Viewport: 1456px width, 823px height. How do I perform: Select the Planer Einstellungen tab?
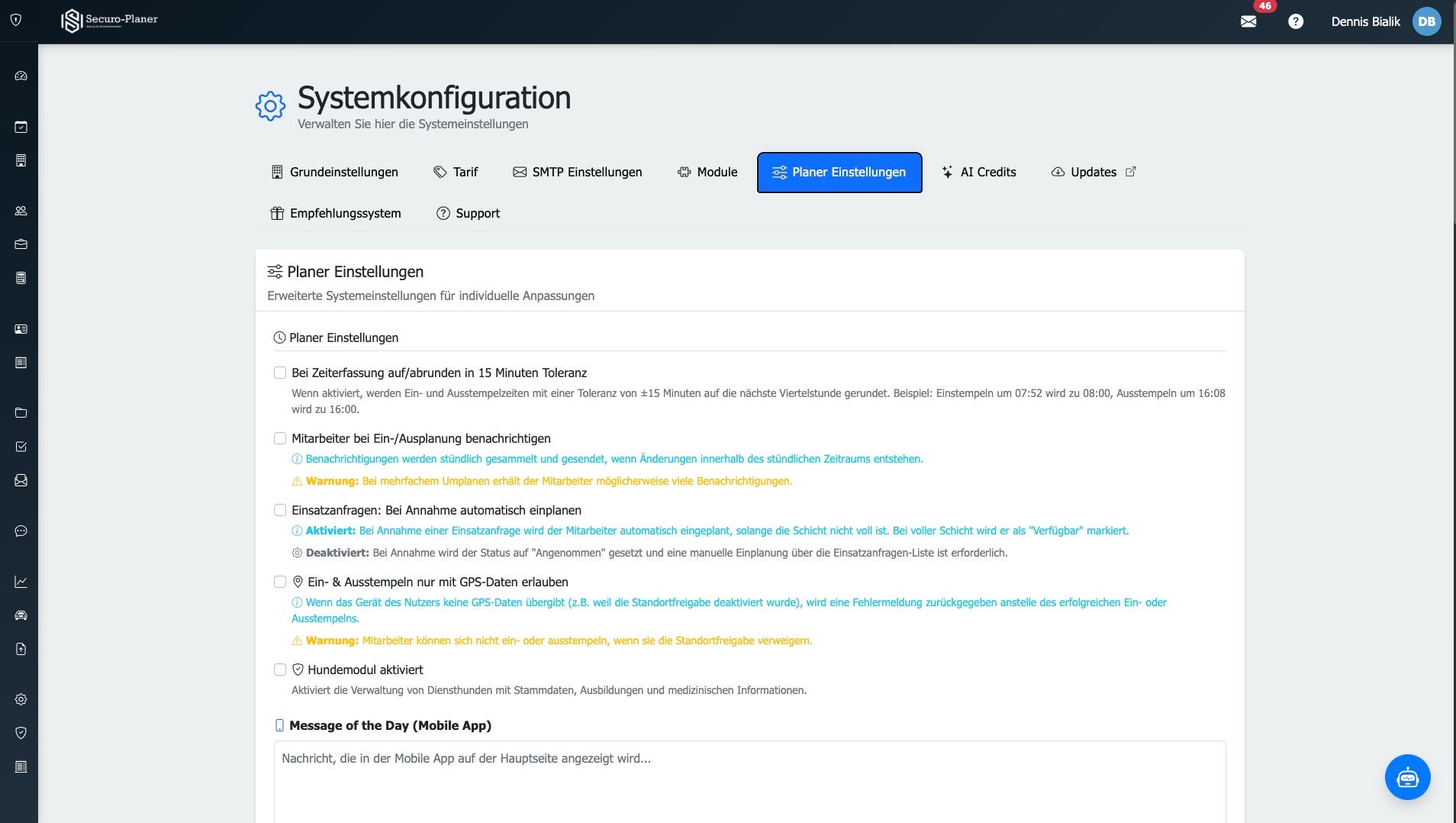click(839, 173)
